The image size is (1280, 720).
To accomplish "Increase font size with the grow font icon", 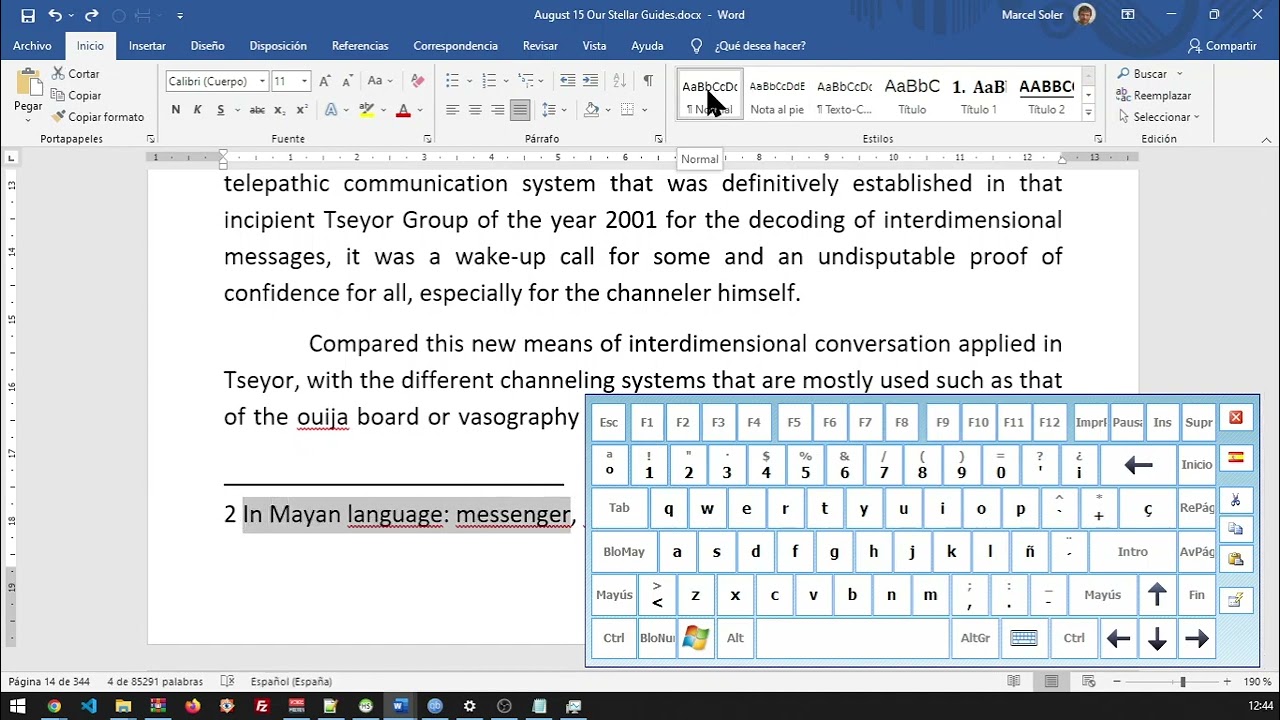I will pyautogui.click(x=325, y=81).
